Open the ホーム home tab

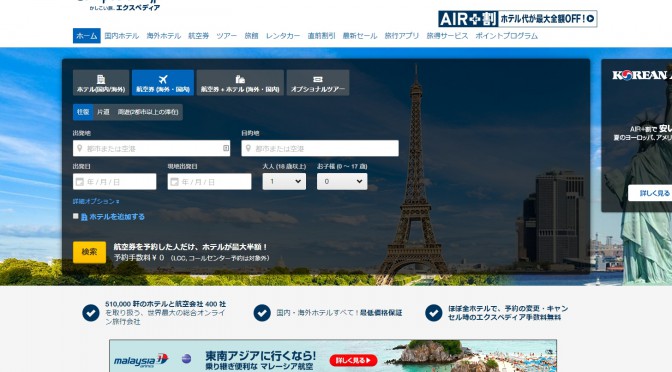[x=87, y=36]
